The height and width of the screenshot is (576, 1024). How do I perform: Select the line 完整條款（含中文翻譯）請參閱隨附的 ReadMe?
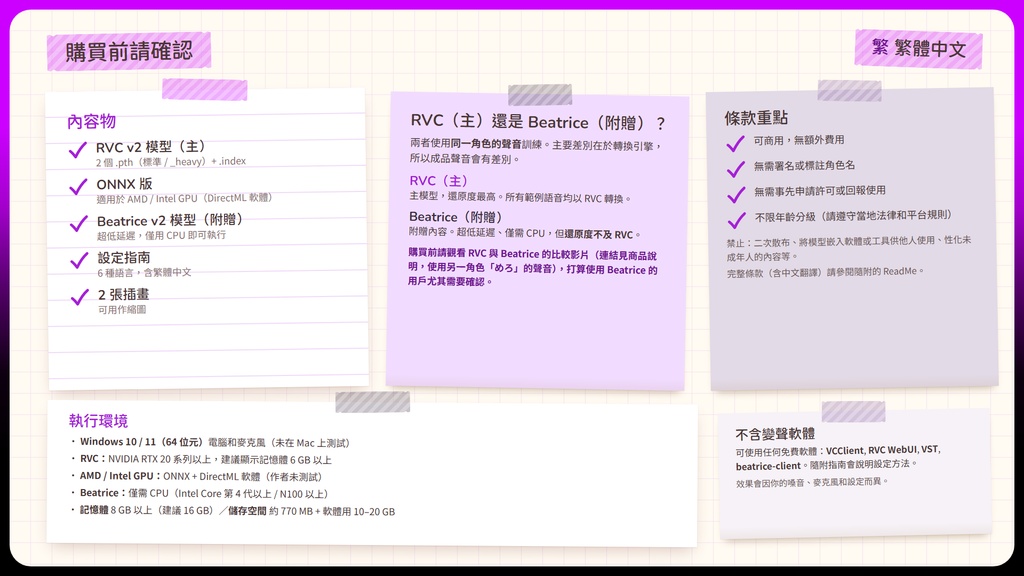point(825,272)
